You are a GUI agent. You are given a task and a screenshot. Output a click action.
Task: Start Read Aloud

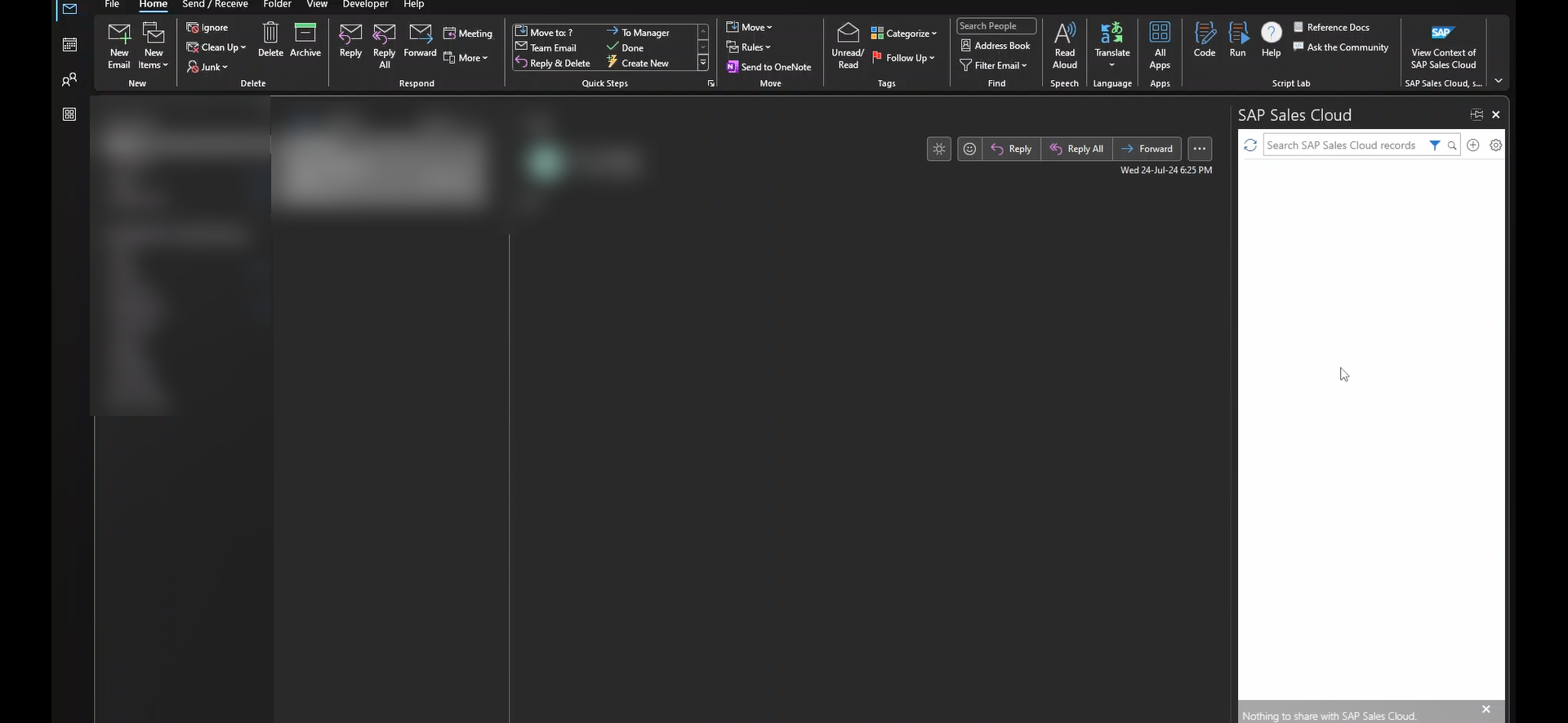click(1064, 47)
